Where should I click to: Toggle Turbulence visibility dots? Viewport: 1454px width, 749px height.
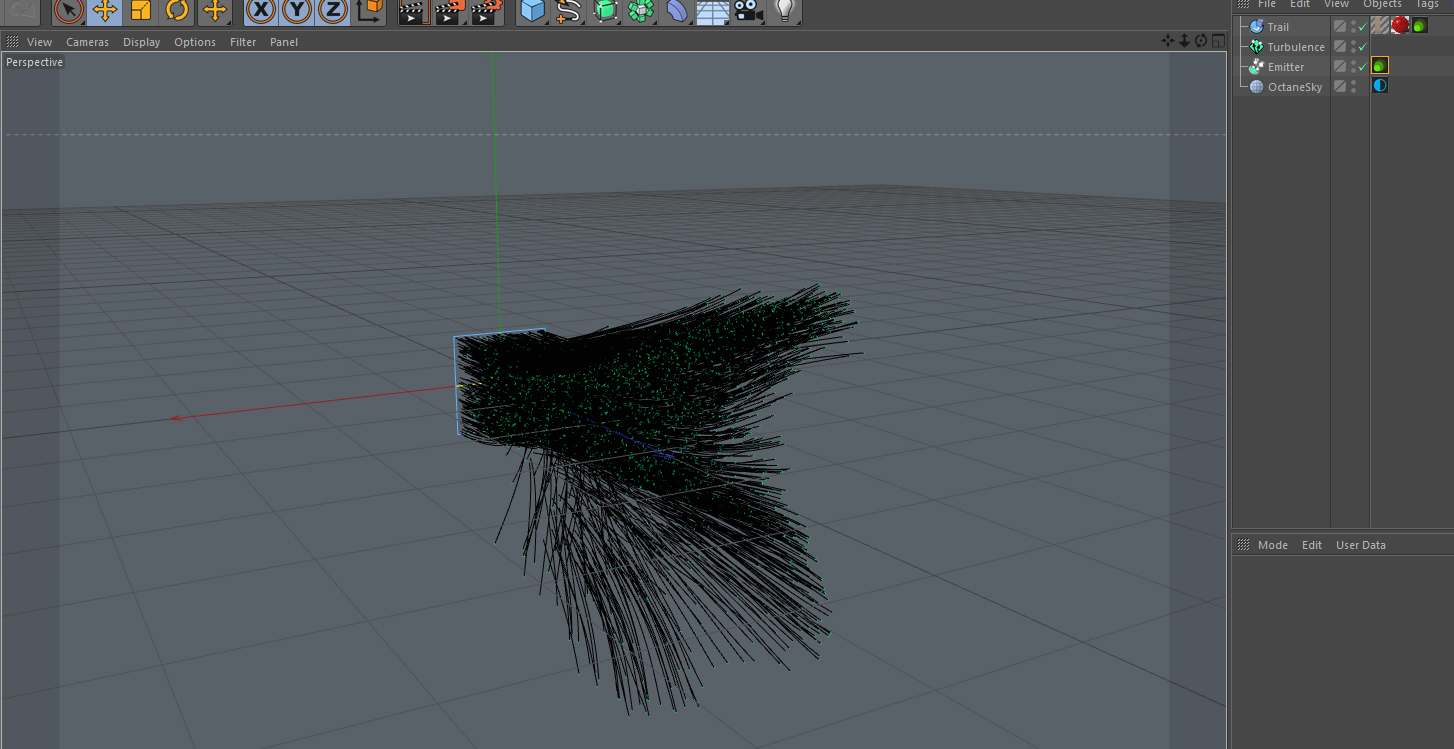click(1353, 47)
